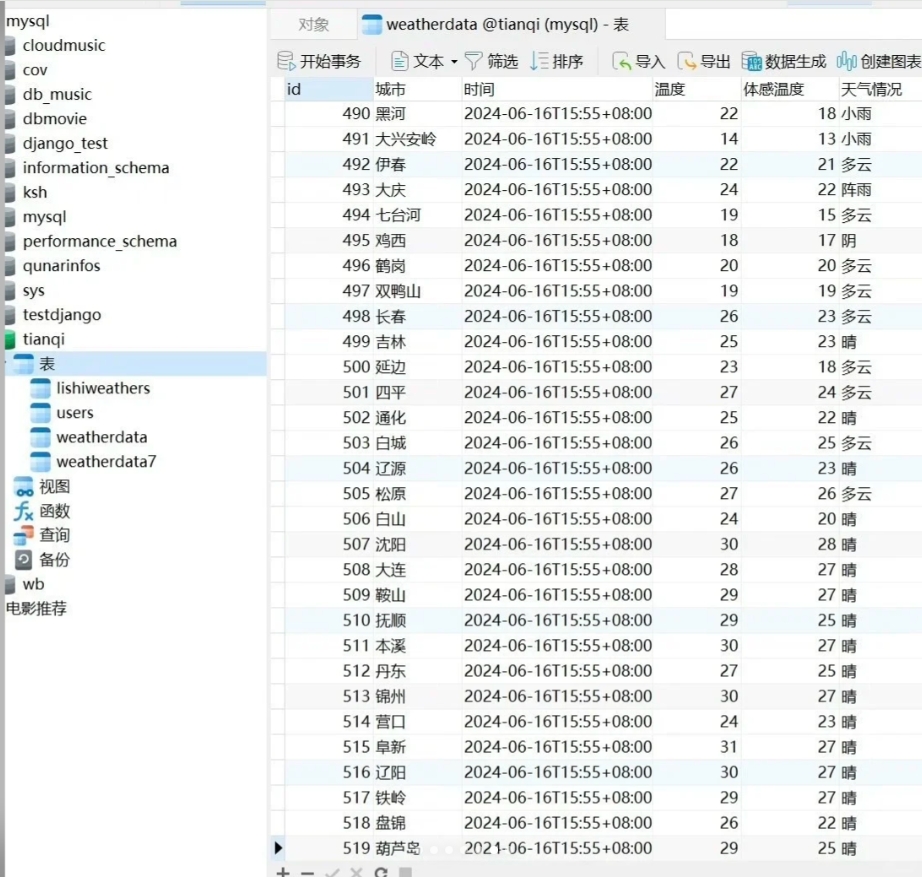Click the 文本 text view icon
The width and height of the screenshot is (922, 877).
(399, 61)
